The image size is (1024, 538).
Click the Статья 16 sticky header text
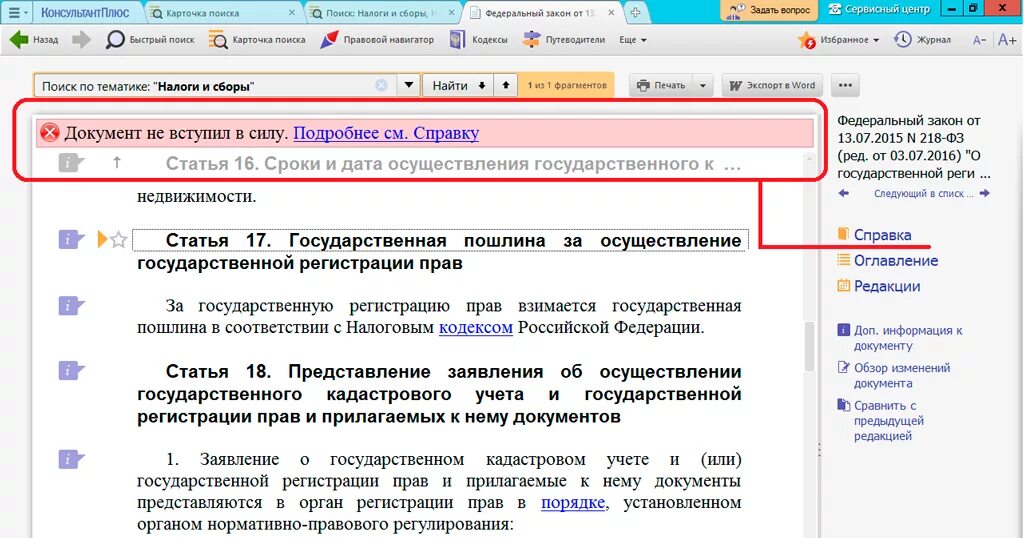coord(453,163)
